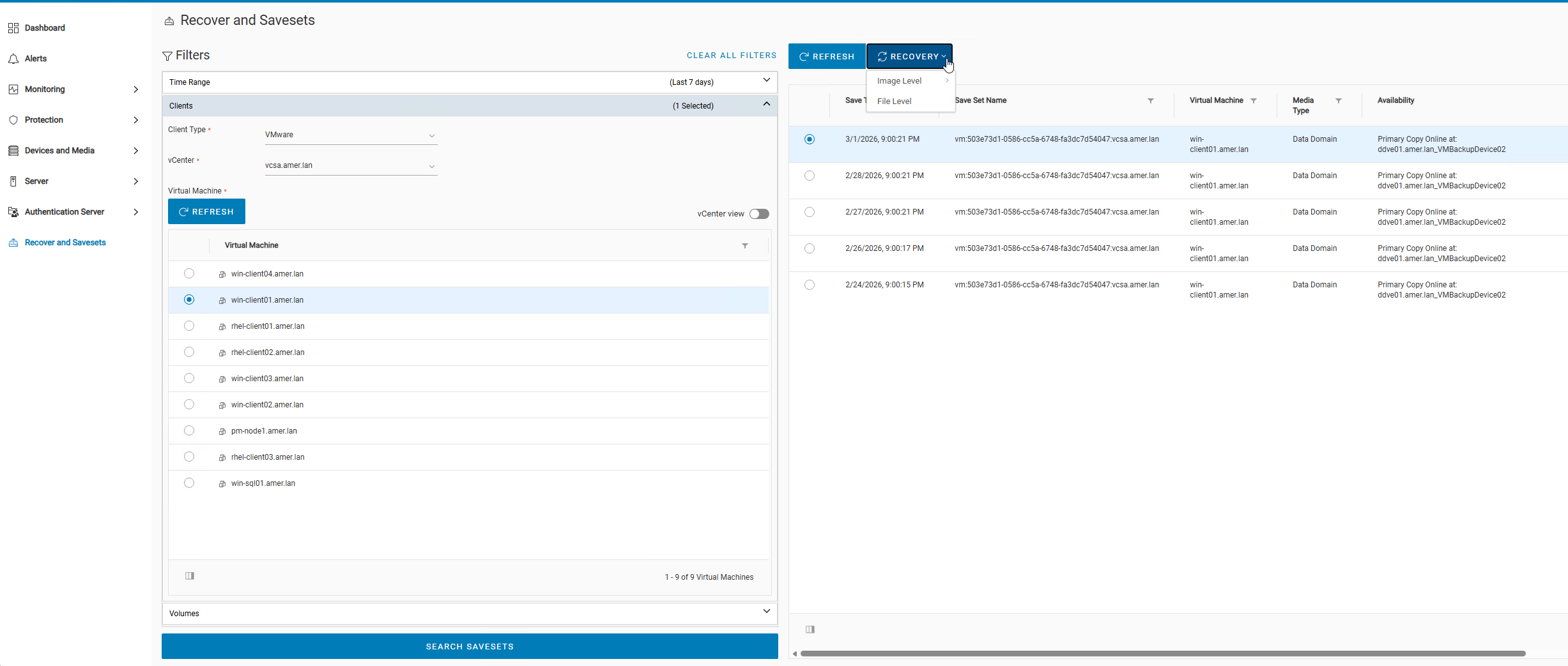Choose Image Level from Recovery menu
1568x666 pixels.
900,81
